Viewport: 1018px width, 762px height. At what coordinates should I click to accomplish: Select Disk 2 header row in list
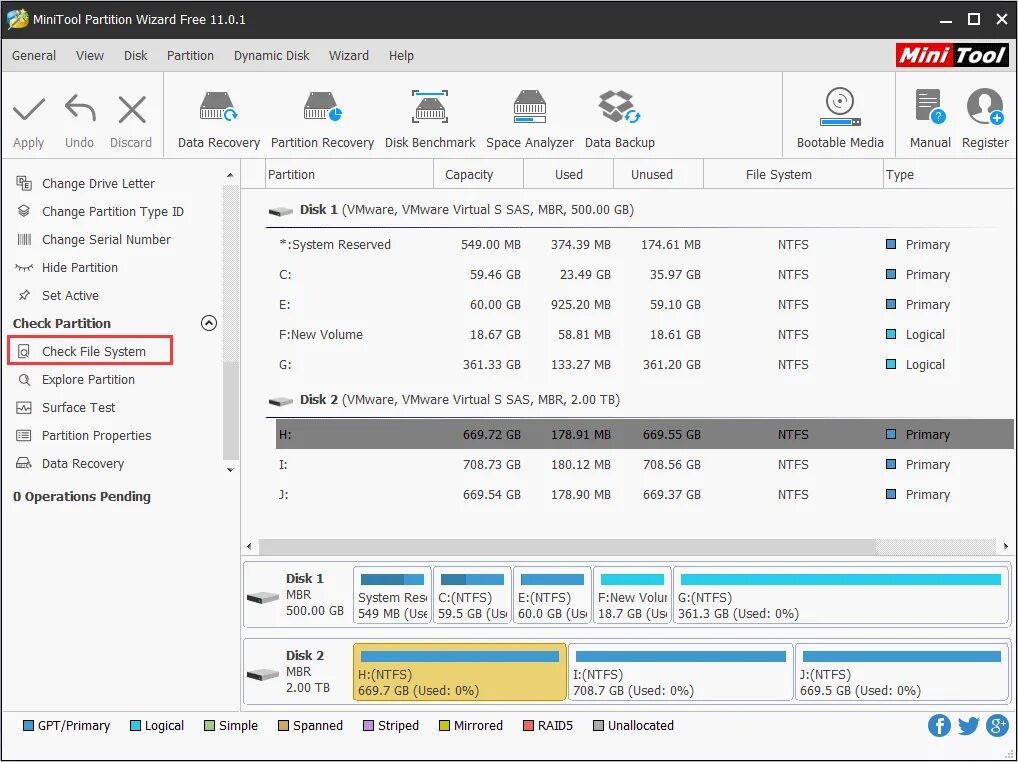tap(639, 400)
